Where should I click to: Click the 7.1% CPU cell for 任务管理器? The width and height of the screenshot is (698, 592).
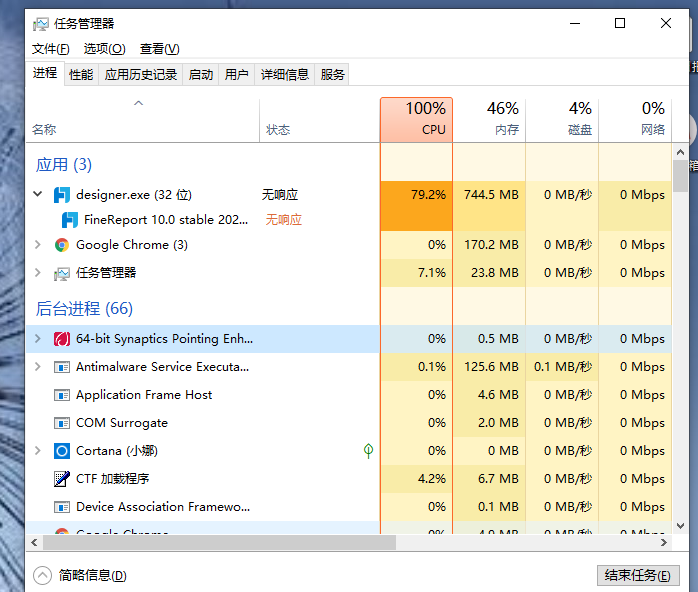coord(416,273)
